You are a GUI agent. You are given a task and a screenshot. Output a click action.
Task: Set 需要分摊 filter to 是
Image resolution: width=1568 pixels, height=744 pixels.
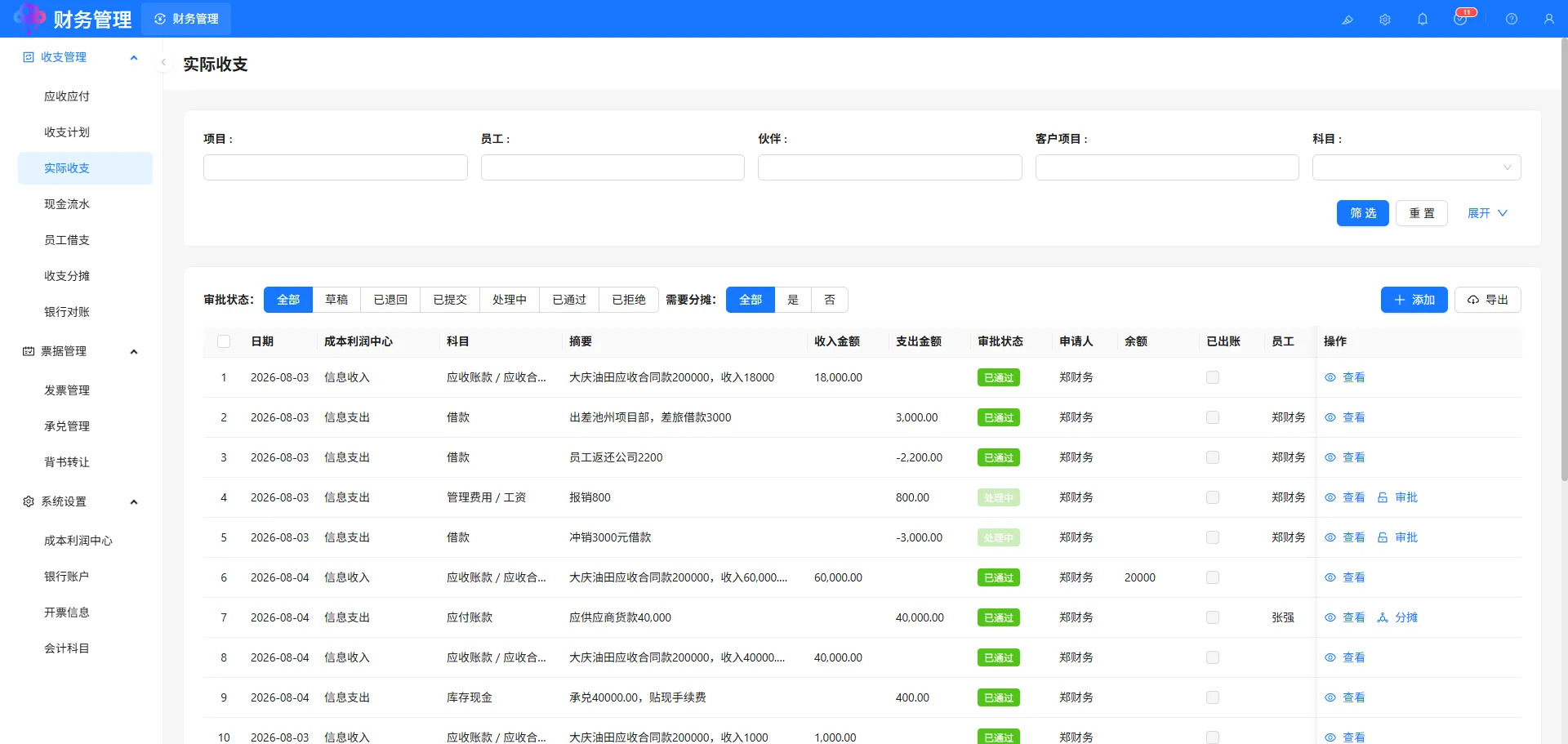click(793, 300)
